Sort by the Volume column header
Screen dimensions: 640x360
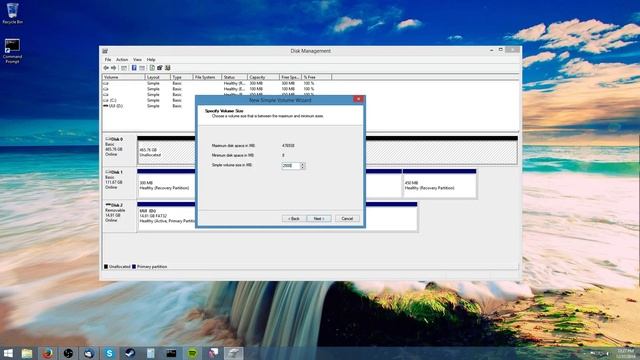123,77
